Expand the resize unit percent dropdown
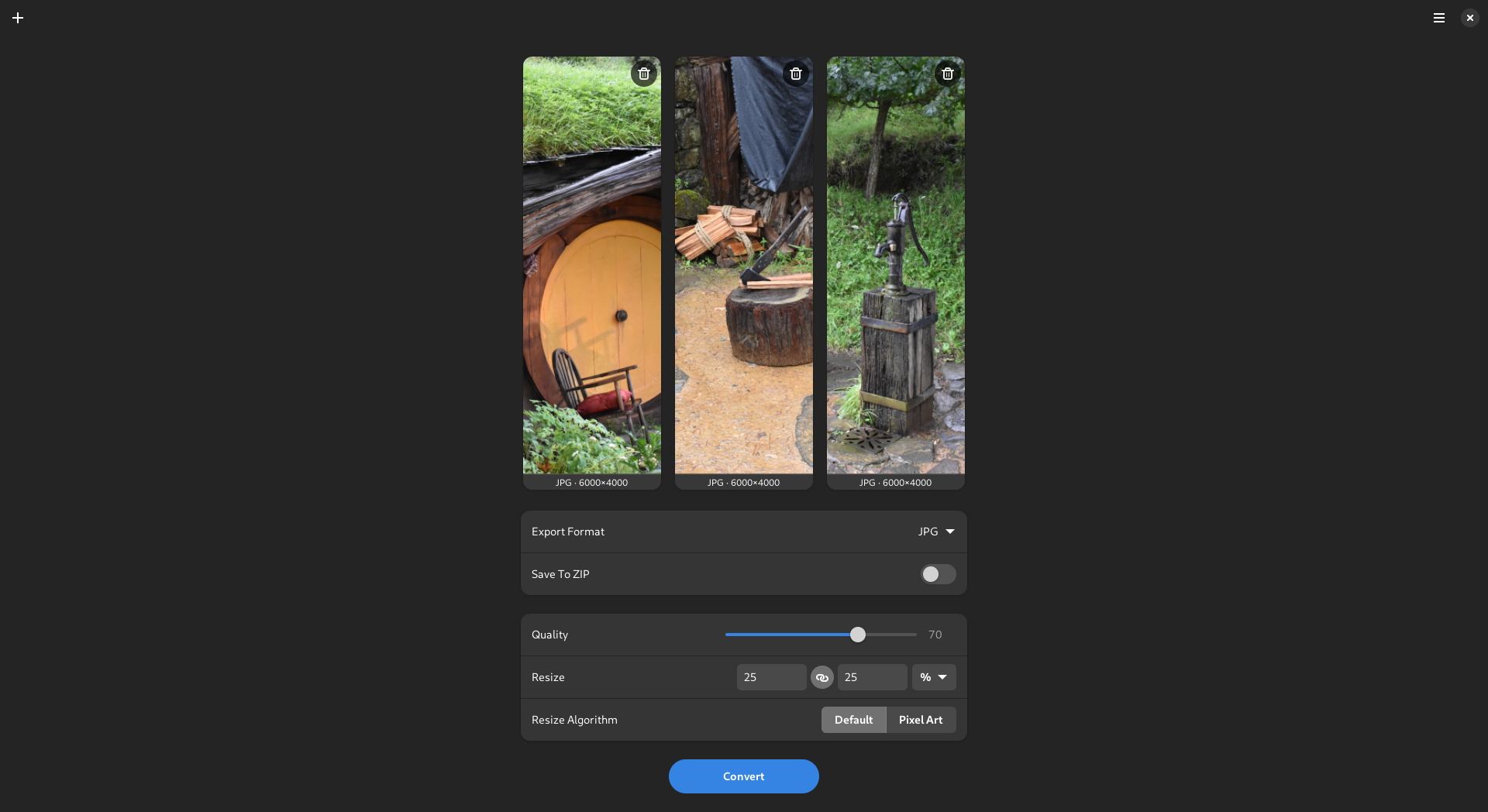Screen dimensions: 1488x812 point(933,677)
